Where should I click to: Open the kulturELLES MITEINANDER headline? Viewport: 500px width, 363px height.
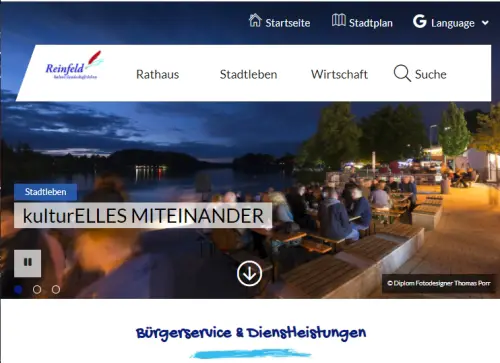(x=143, y=216)
